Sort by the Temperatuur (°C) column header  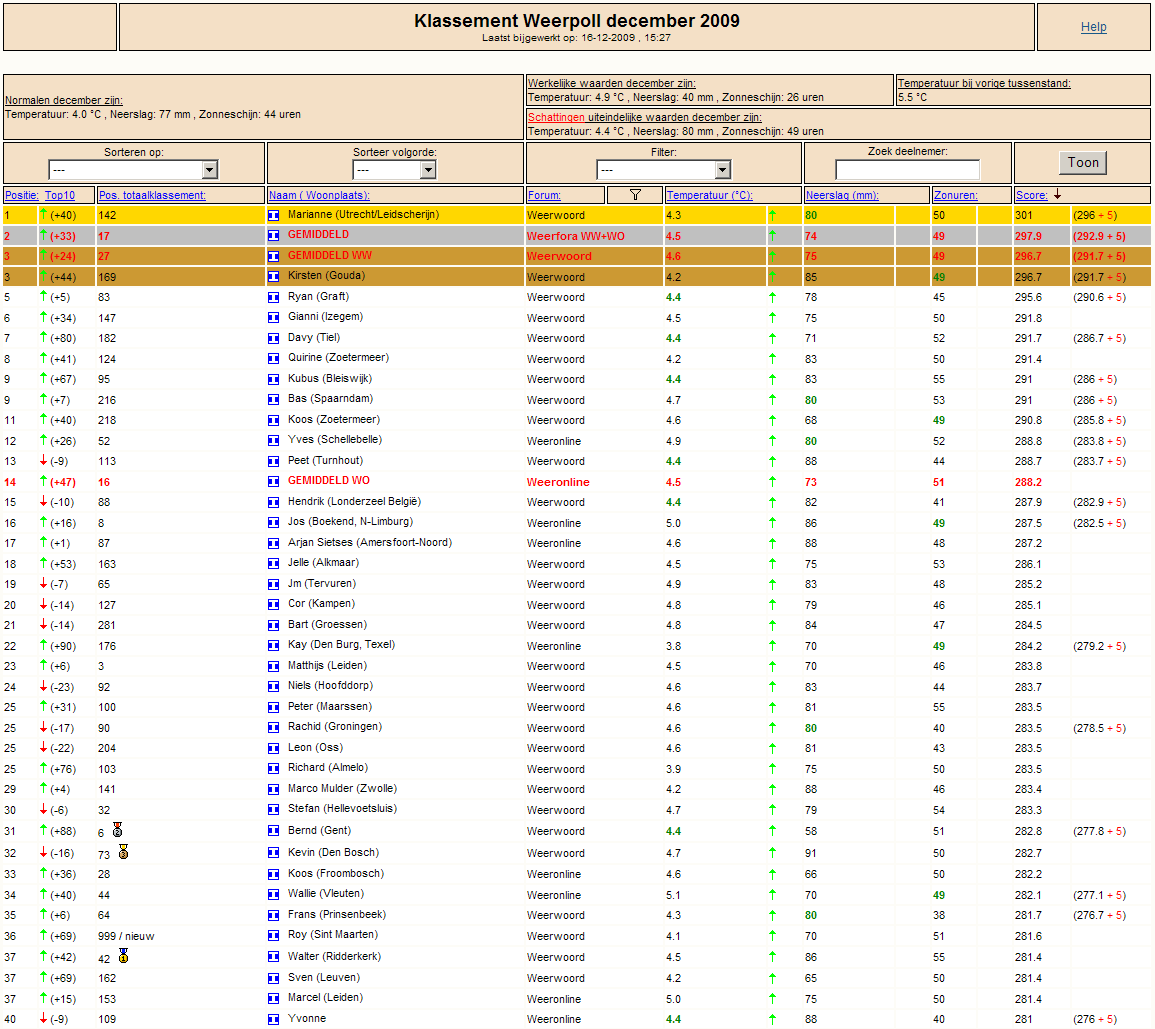[x=709, y=195]
